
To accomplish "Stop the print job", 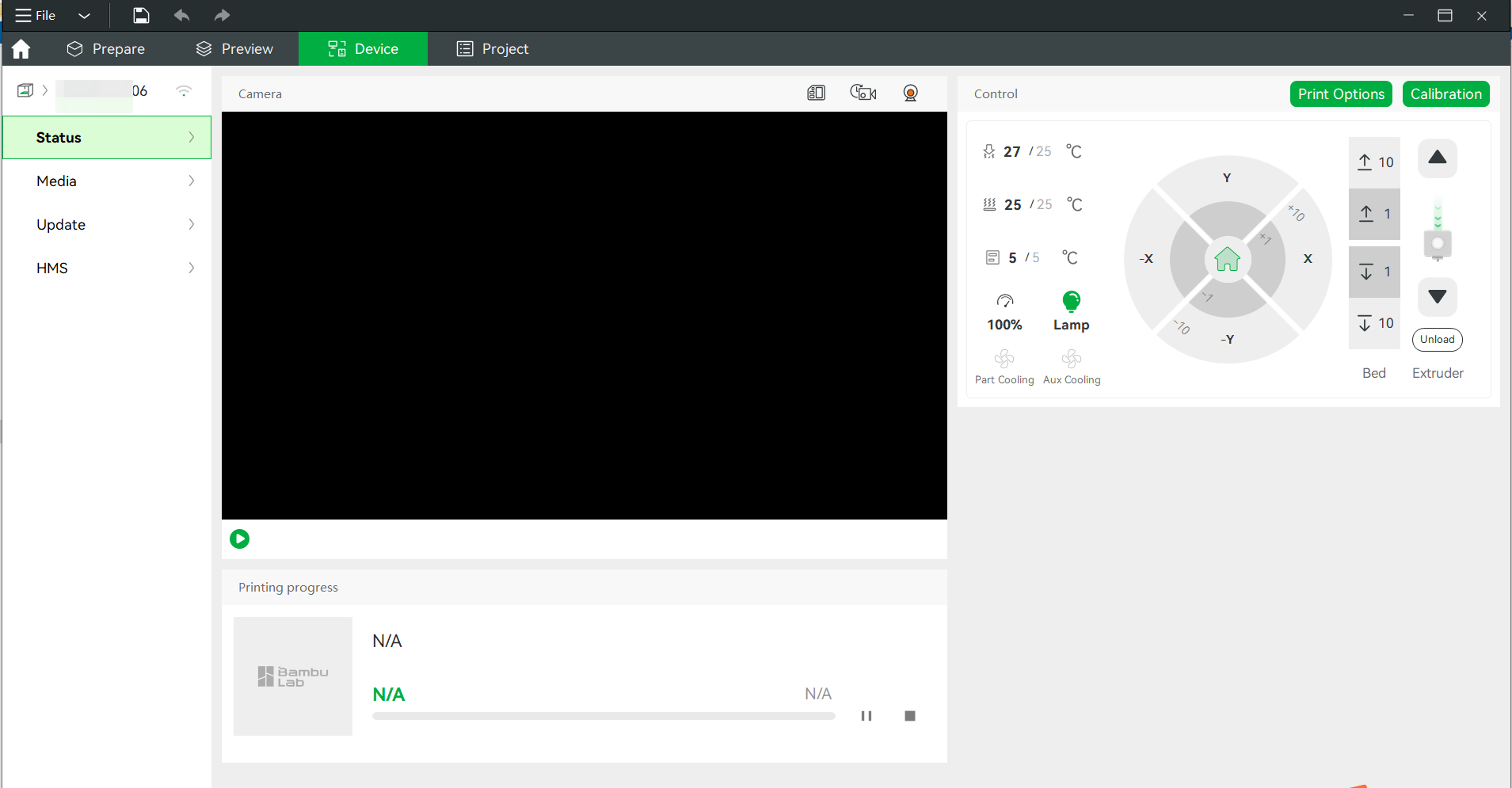I will [x=910, y=716].
